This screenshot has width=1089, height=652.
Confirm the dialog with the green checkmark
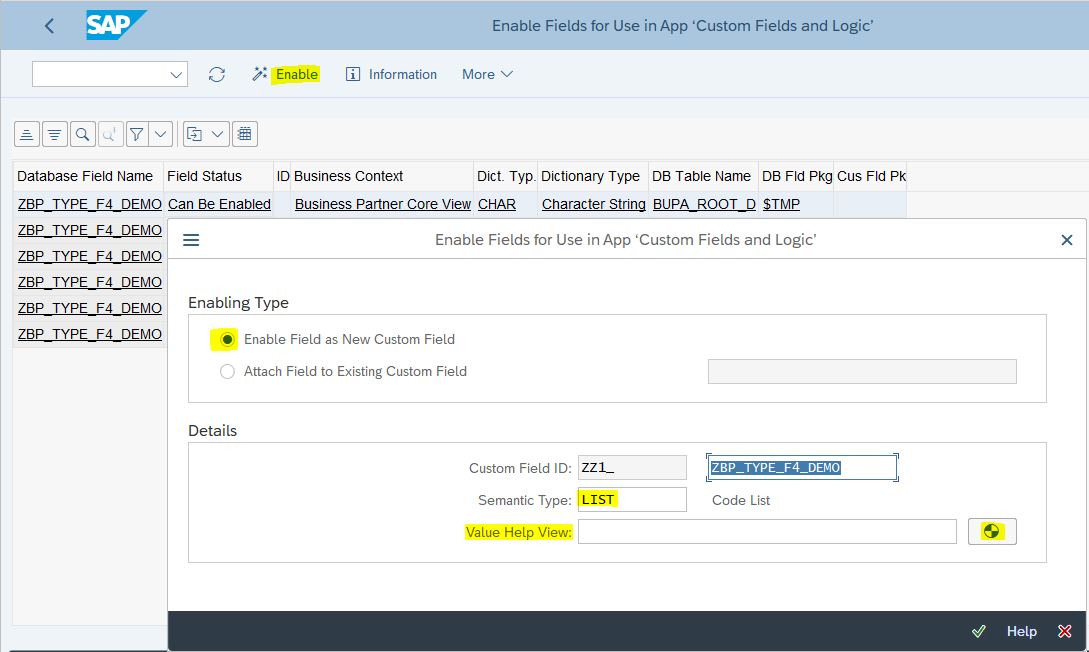coord(979,631)
